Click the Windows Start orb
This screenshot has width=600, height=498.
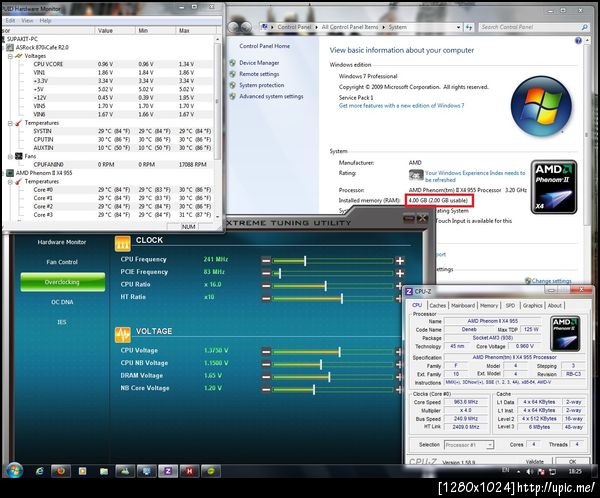[x=14, y=470]
